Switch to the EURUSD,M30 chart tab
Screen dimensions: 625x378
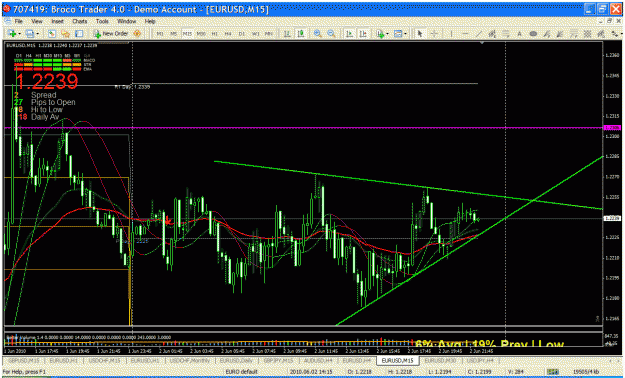pos(439,360)
